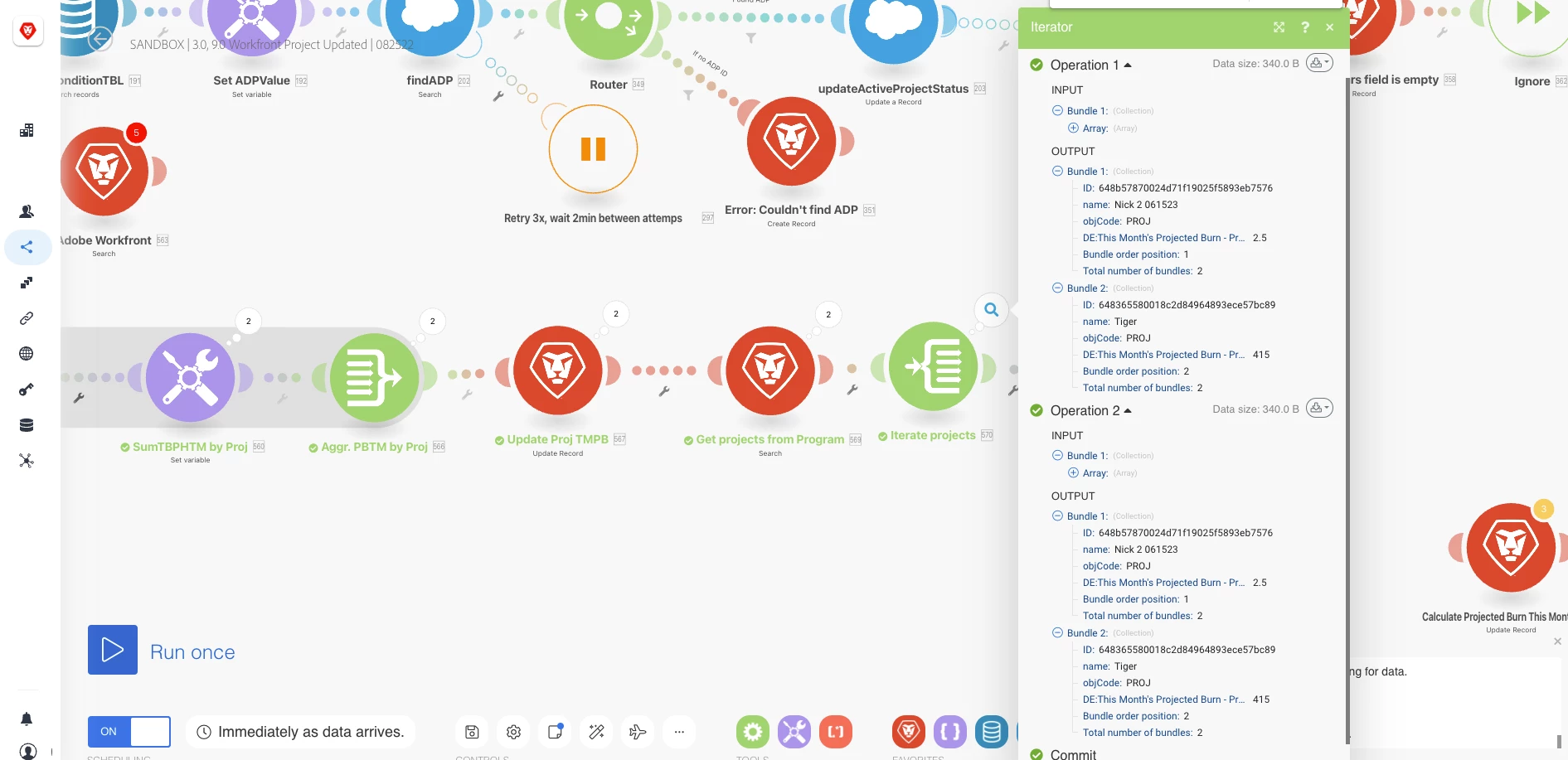Image resolution: width=1568 pixels, height=760 pixels.
Task: Open the user profile icon in the sidebar
Action: 27,751
